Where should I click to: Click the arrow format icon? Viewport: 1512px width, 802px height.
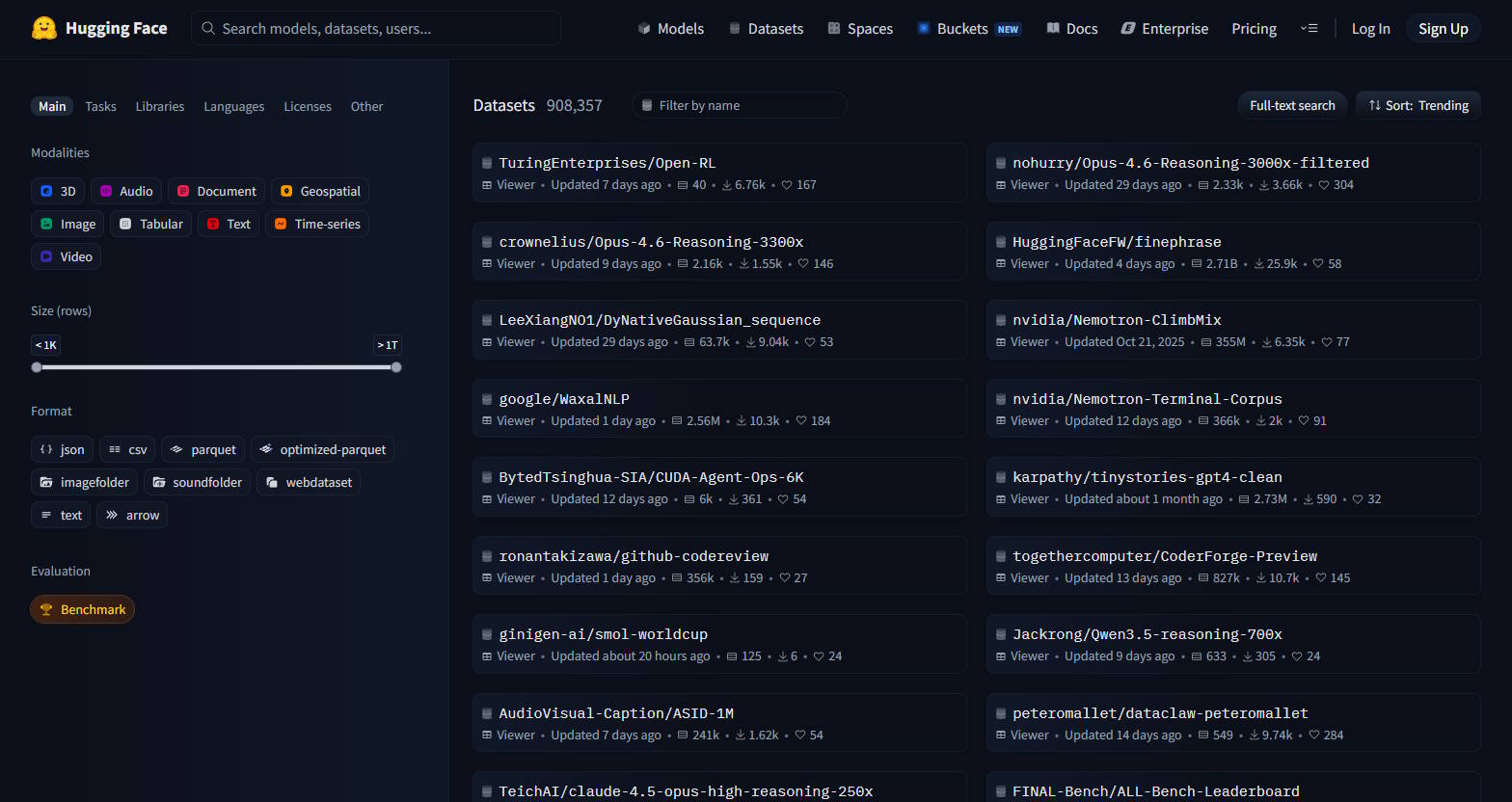point(112,515)
